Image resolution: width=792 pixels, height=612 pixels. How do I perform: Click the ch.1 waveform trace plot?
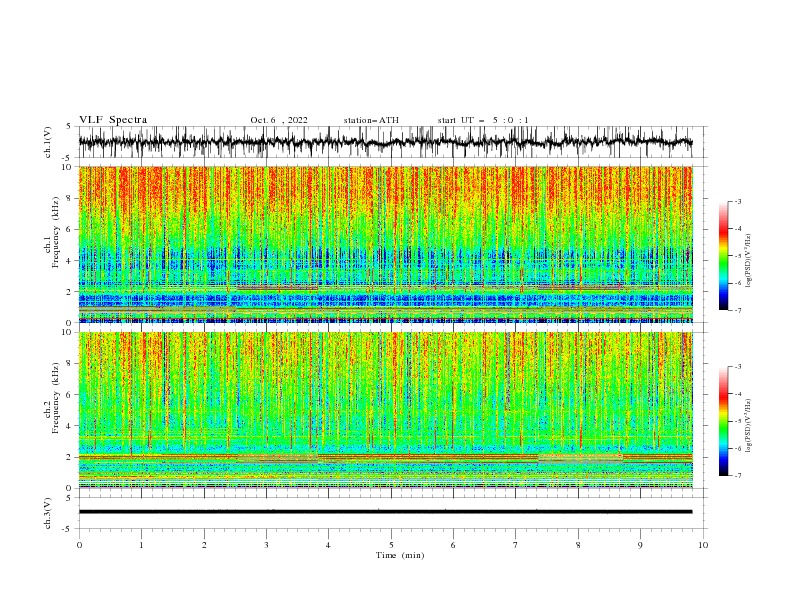point(385,142)
